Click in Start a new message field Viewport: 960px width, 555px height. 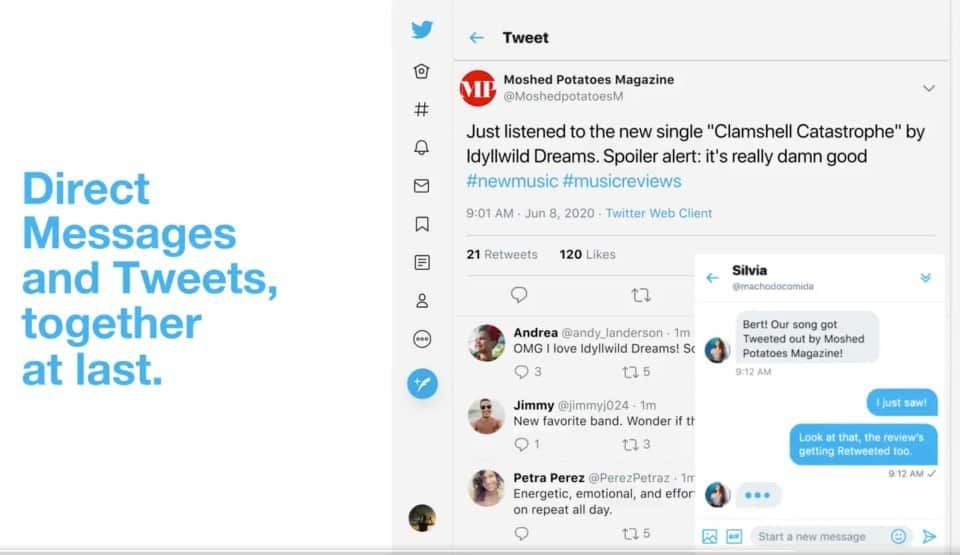pos(817,537)
